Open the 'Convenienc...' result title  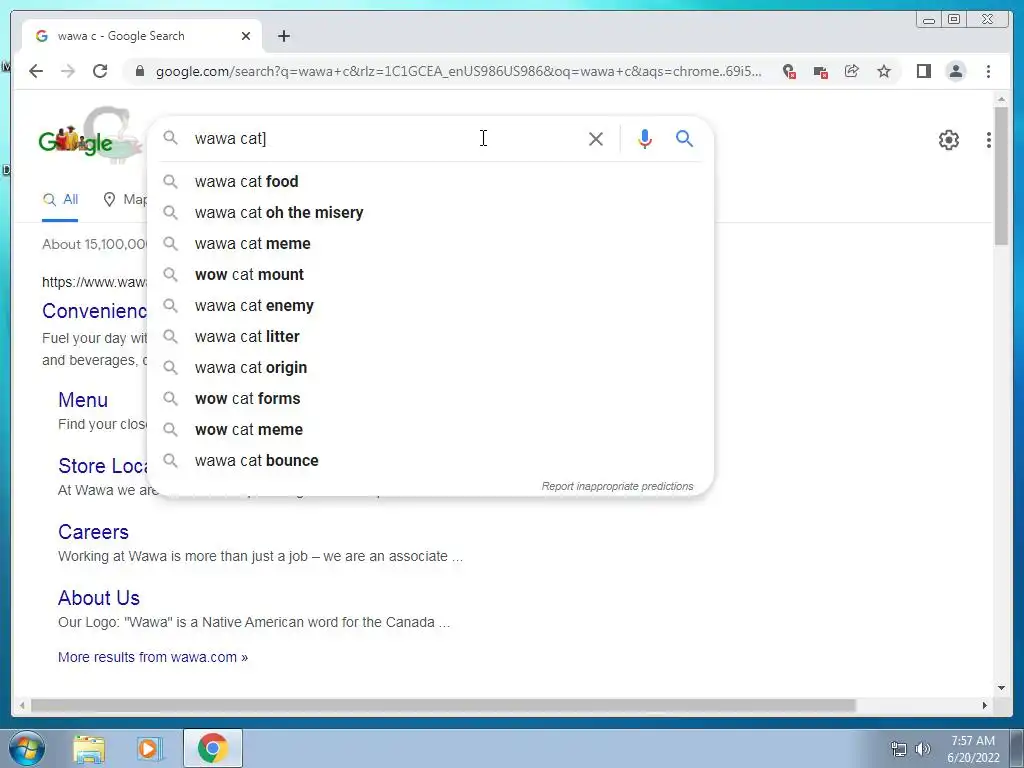point(95,311)
